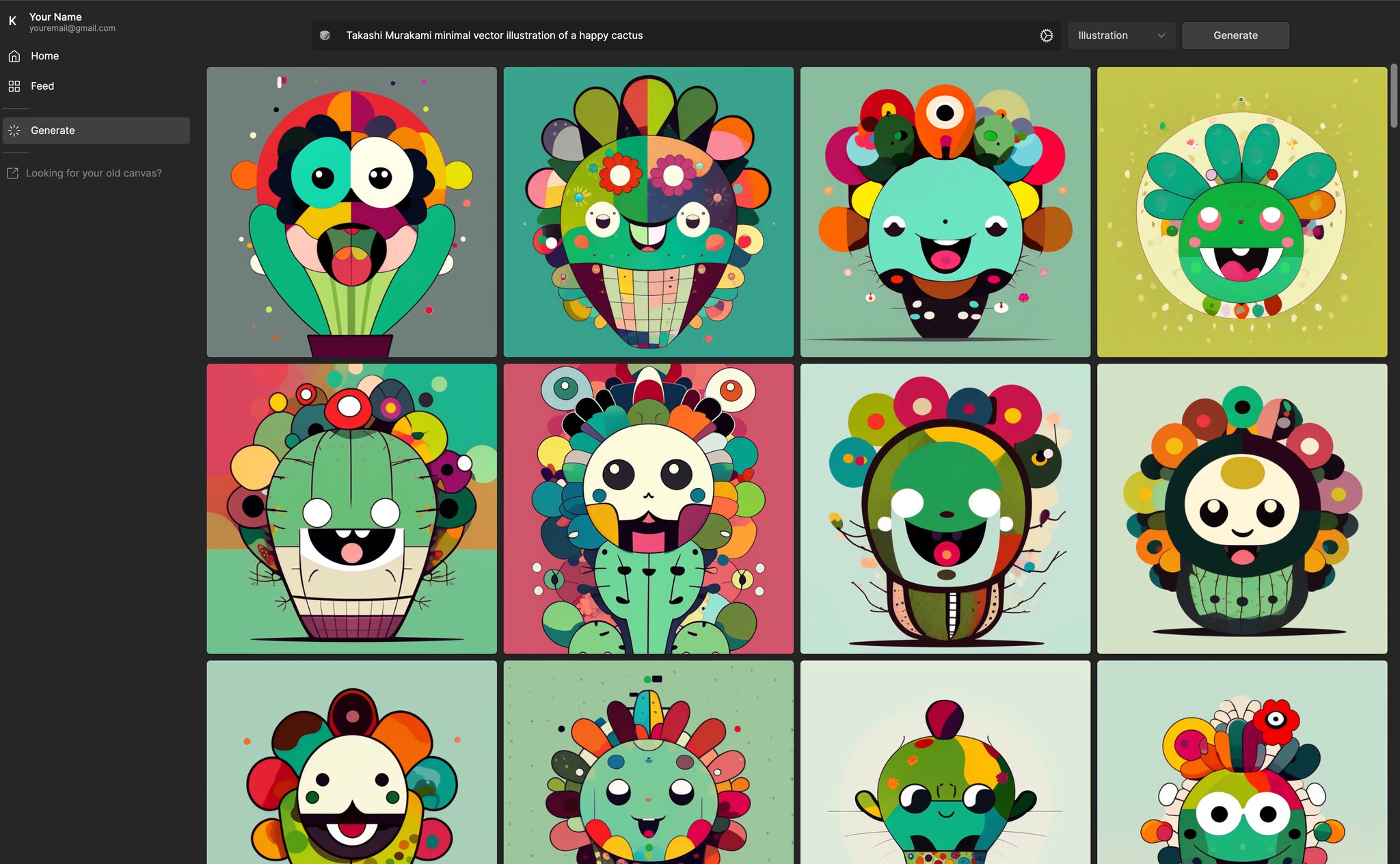
Task: Click the chevron arrow of the Illustration selector
Action: pyautogui.click(x=1161, y=36)
